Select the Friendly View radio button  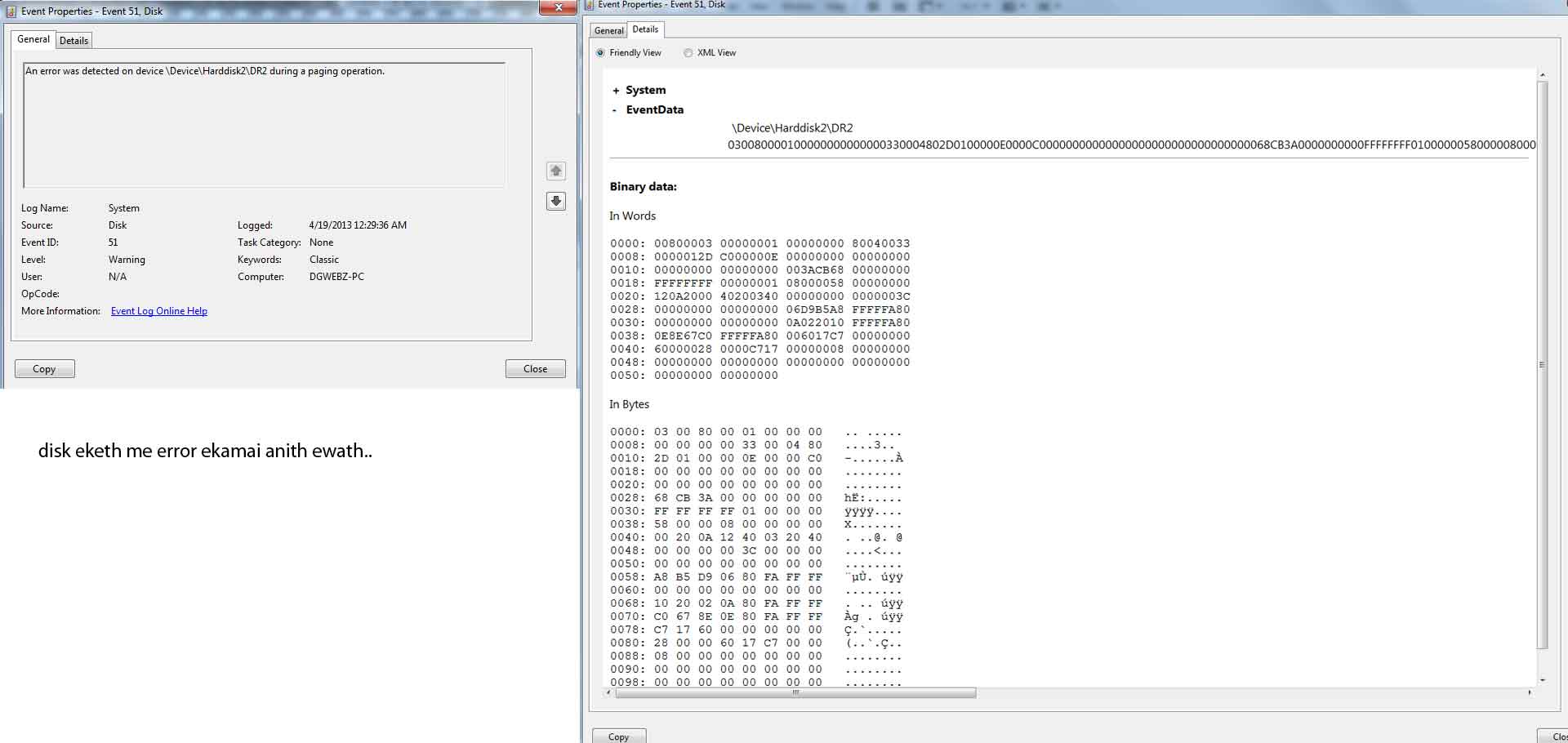601,53
